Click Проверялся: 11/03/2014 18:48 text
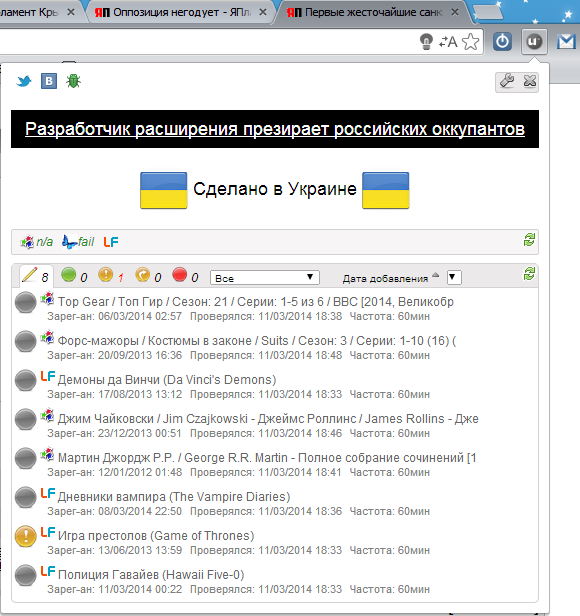580x616 pixels. click(x=266, y=356)
